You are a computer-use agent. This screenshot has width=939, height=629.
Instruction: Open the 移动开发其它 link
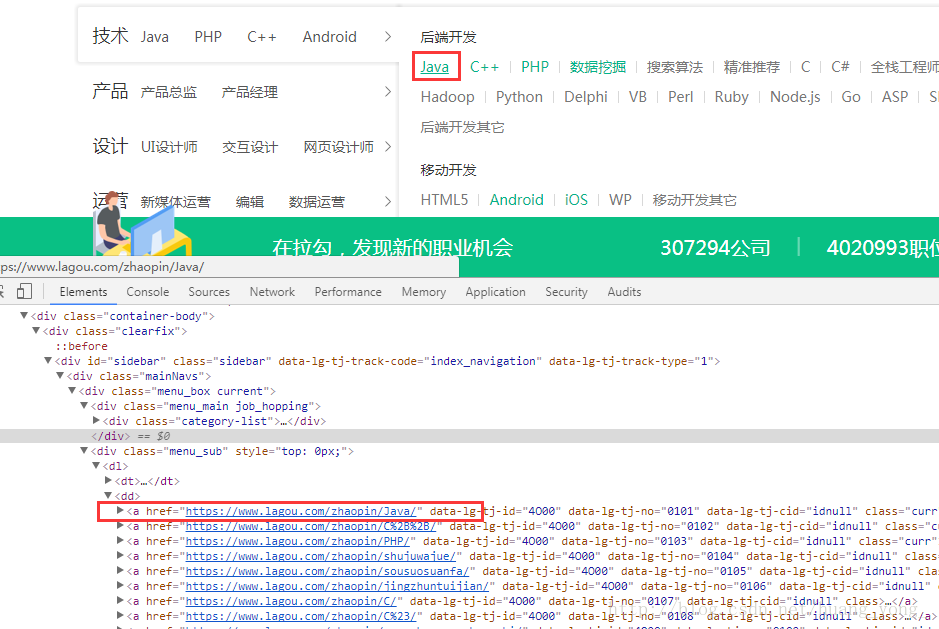tap(695, 199)
